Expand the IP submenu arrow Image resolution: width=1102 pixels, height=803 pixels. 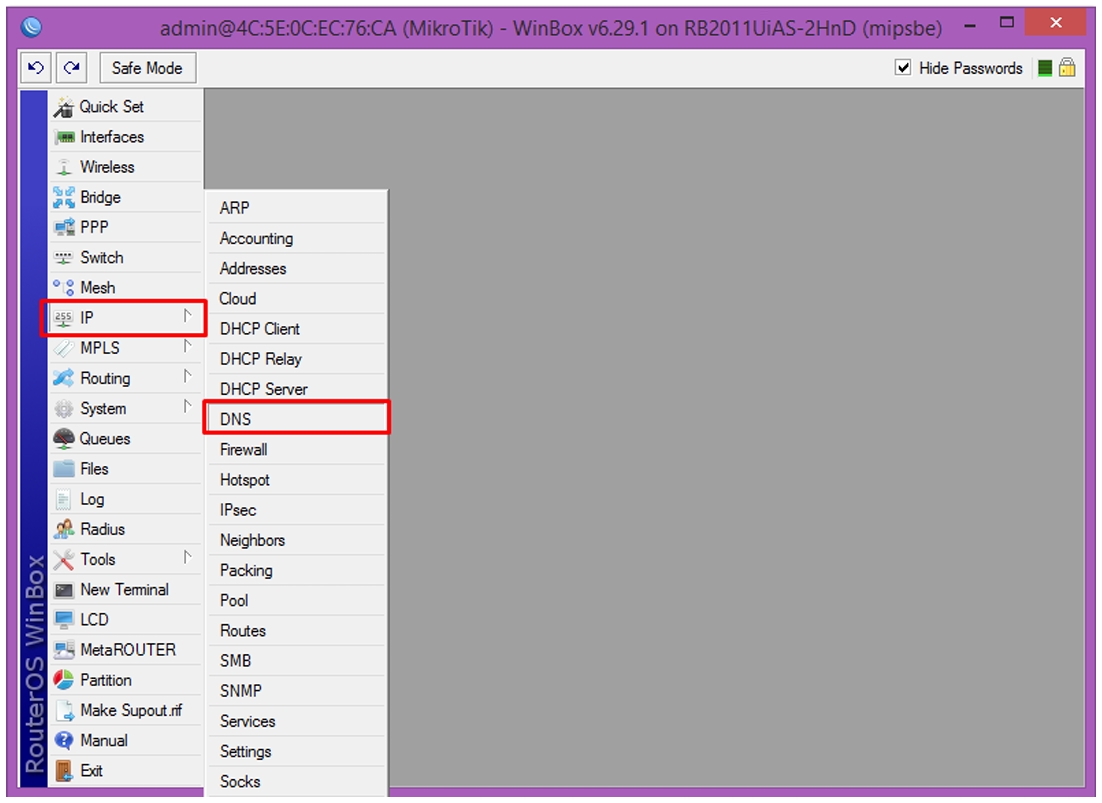pyautogui.click(x=188, y=317)
